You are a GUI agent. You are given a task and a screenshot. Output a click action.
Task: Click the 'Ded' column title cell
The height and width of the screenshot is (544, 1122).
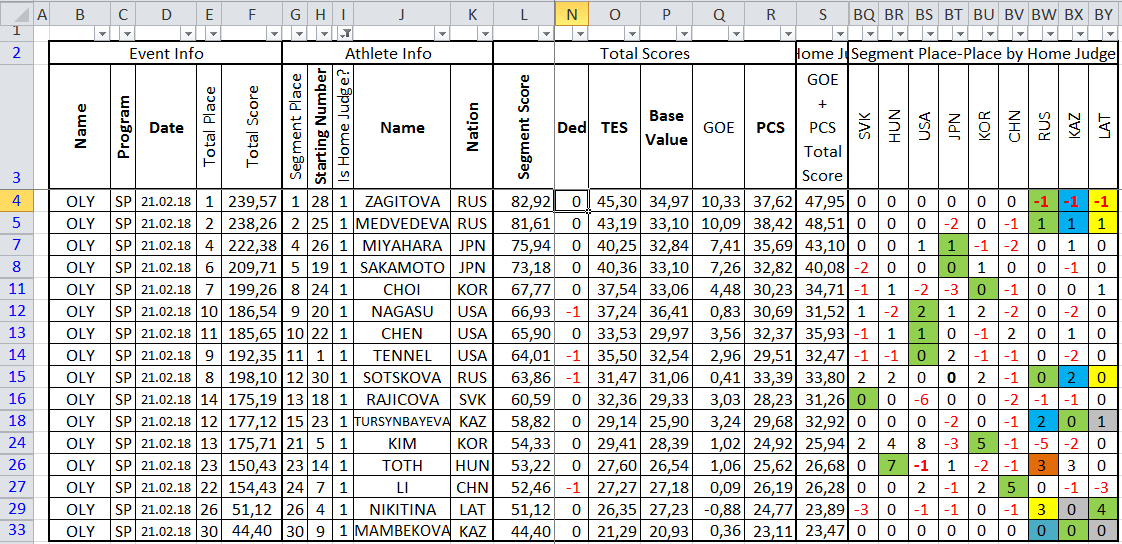tap(571, 127)
